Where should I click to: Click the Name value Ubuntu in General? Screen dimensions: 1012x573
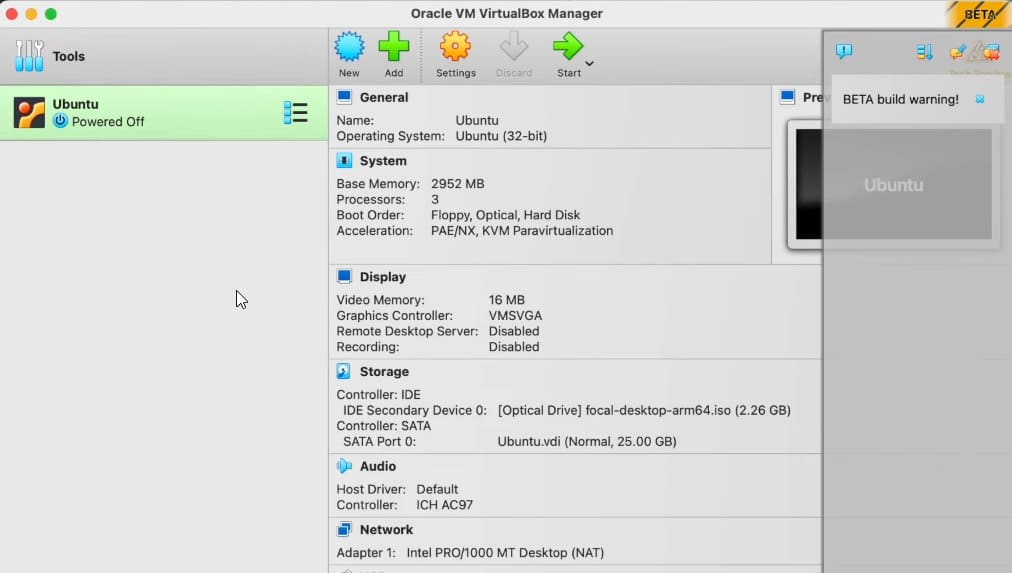click(477, 120)
